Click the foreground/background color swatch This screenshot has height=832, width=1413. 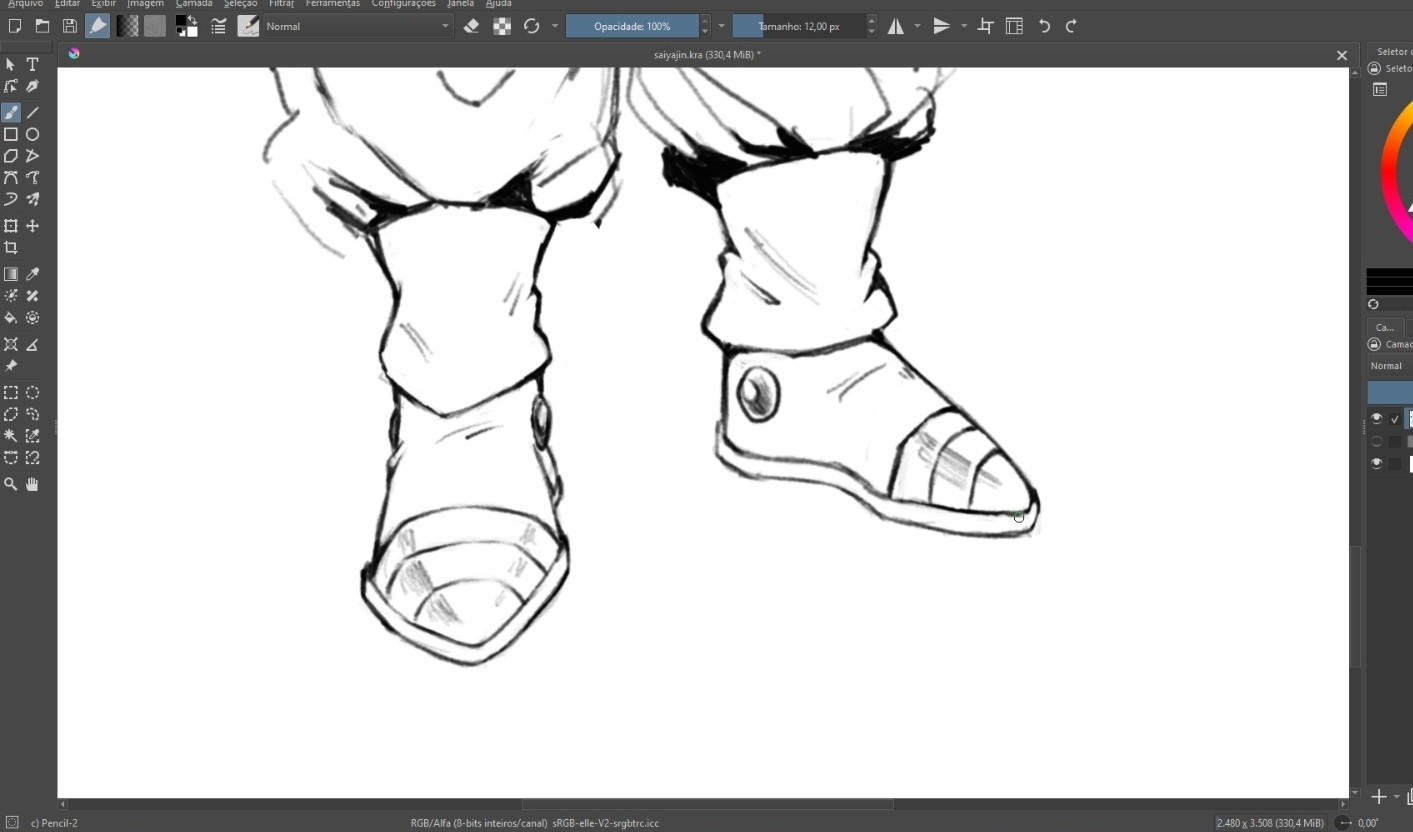pos(186,26)
